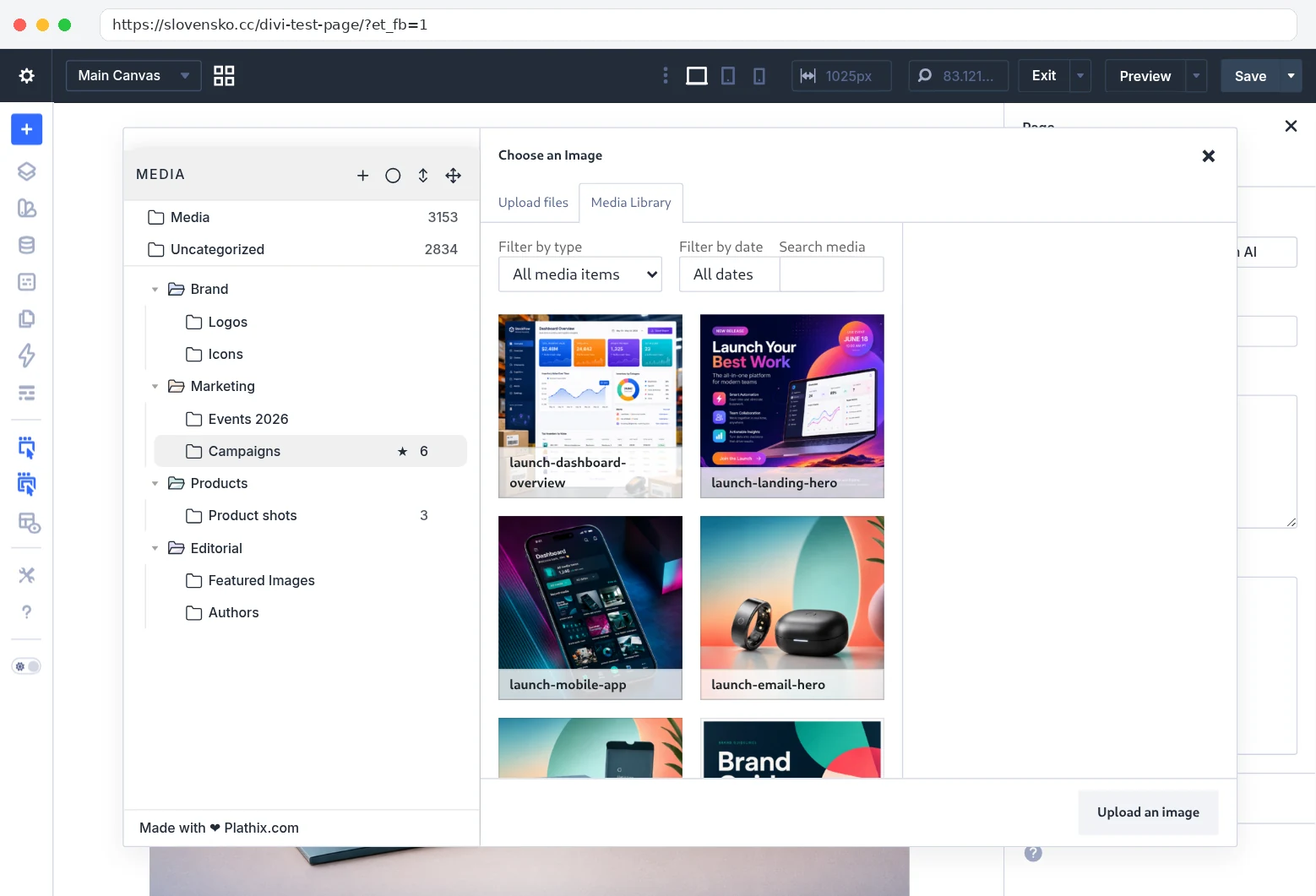Collapse the Marketing folder
The width and height of the screenshot is (1316, 896).
tap(155, 387)
